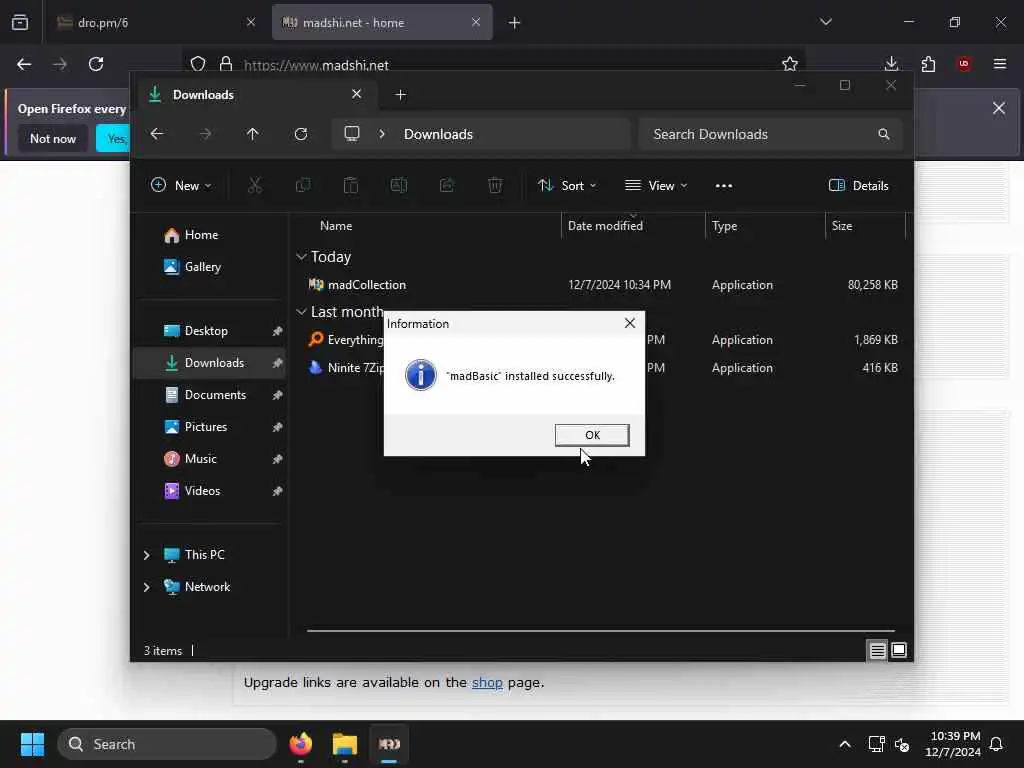Dismiss the Firefox notification bar
This screenshot has width=1024, height=768.
tap(999, 108)
